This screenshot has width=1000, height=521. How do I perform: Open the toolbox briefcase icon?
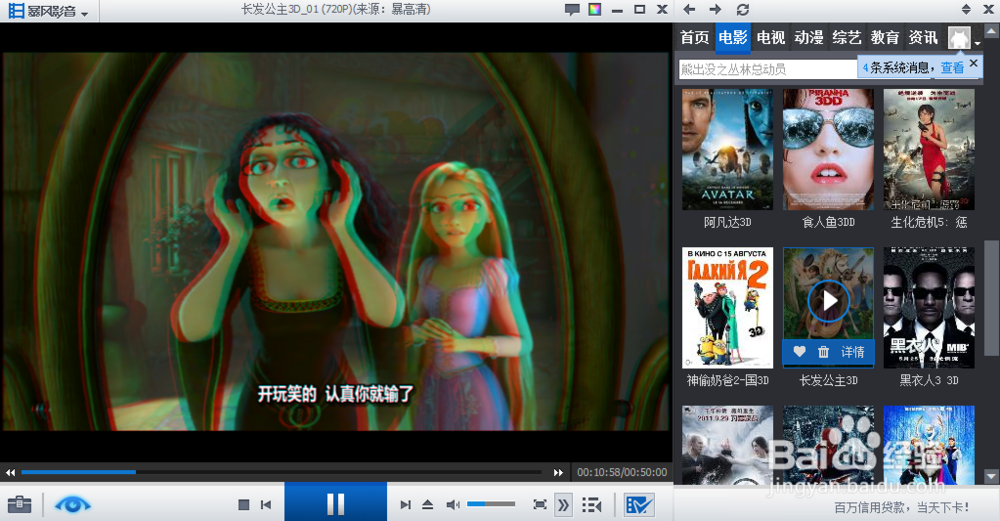pos(19,504)
